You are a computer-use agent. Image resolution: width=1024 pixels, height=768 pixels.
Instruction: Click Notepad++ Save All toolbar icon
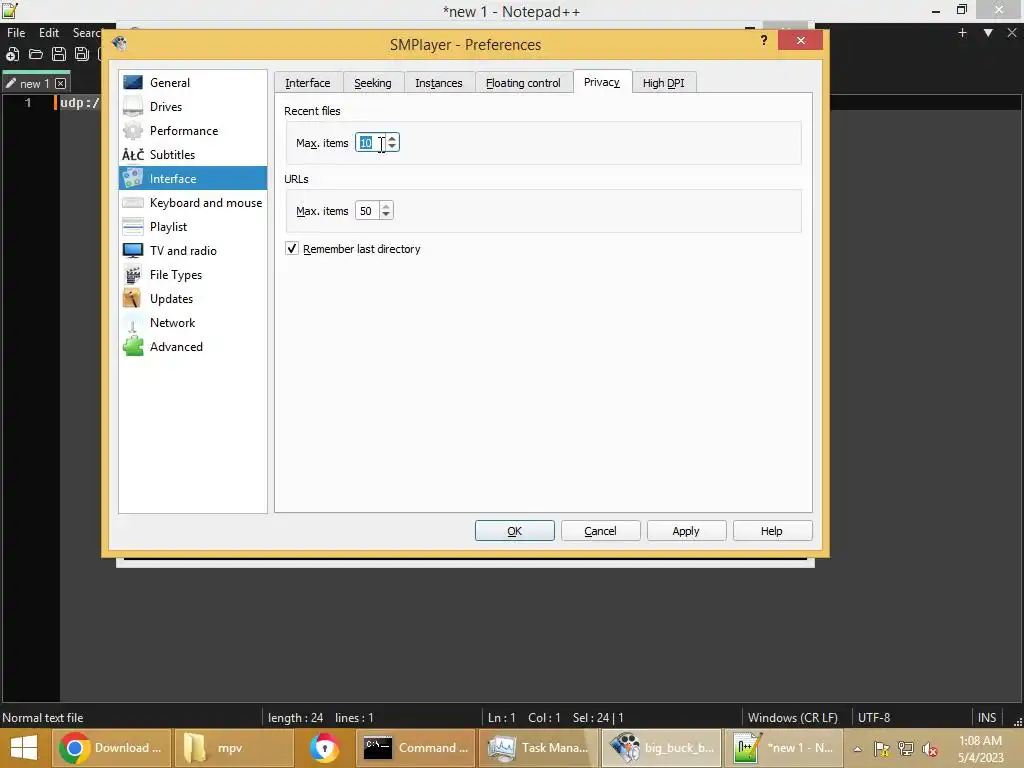point(81,54)
